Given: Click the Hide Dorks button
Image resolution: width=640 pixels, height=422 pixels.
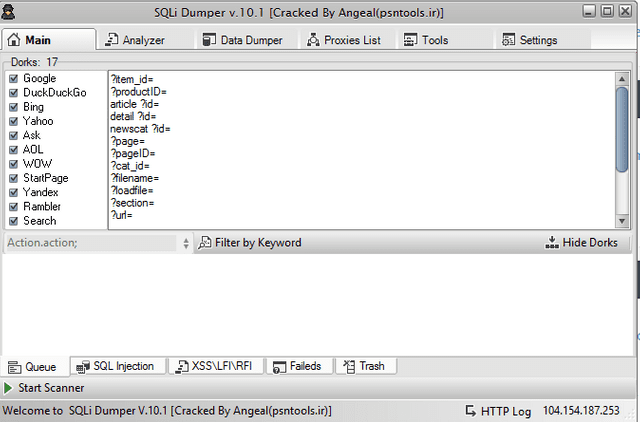Looking at the screenshot, I should click(582, 242).
